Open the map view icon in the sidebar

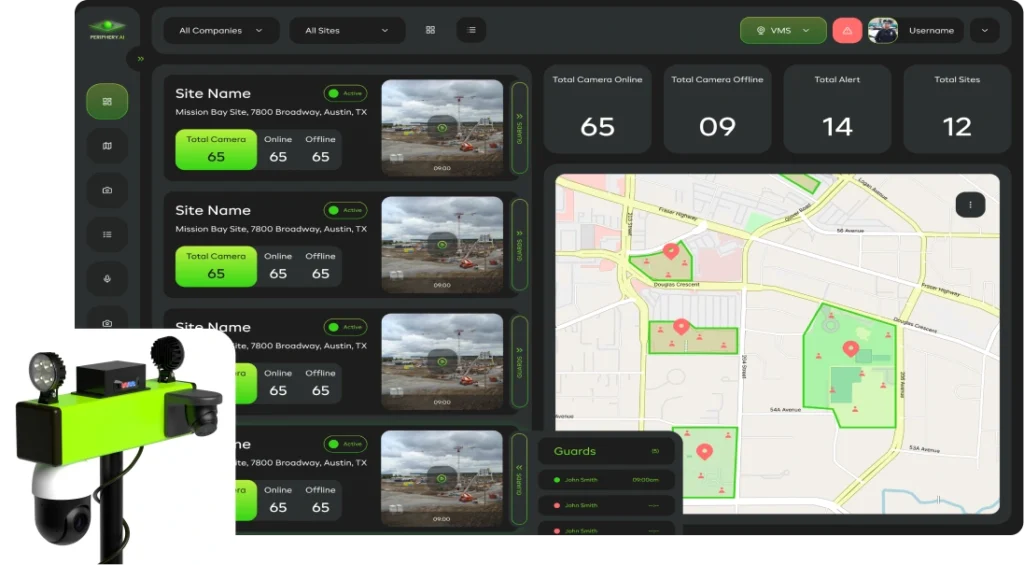(x=107, y=146)
